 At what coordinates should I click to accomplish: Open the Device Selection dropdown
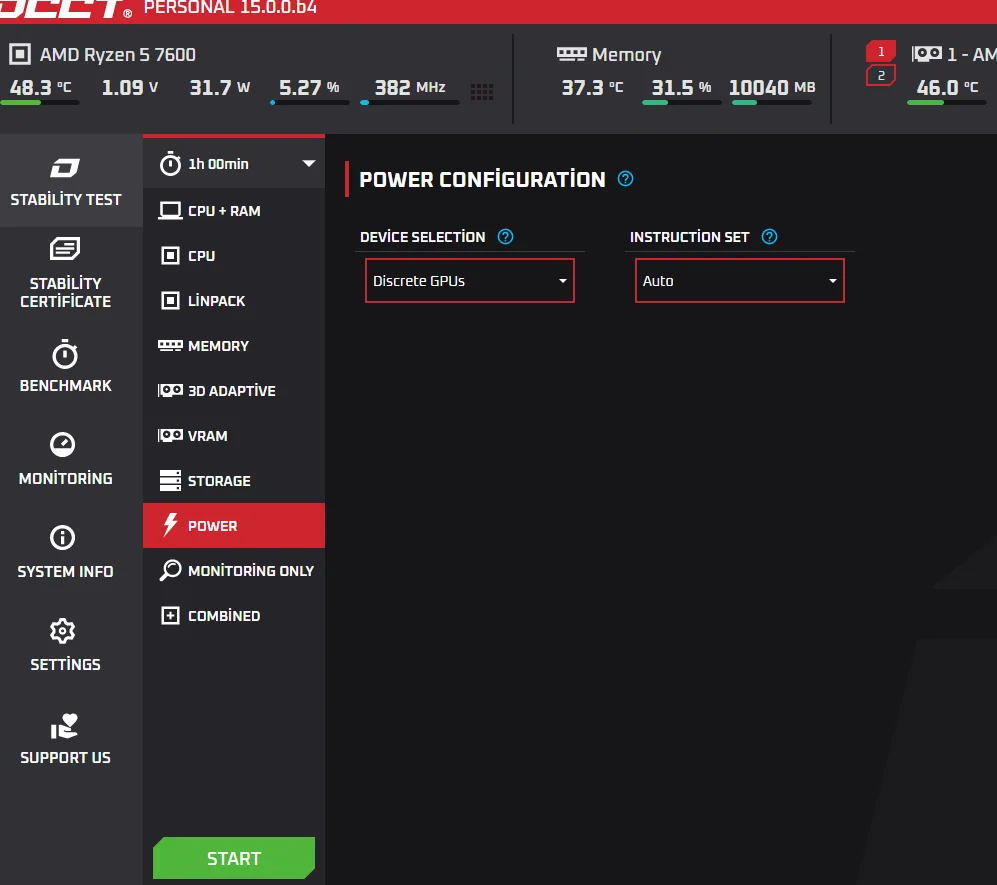click(470, 280)
